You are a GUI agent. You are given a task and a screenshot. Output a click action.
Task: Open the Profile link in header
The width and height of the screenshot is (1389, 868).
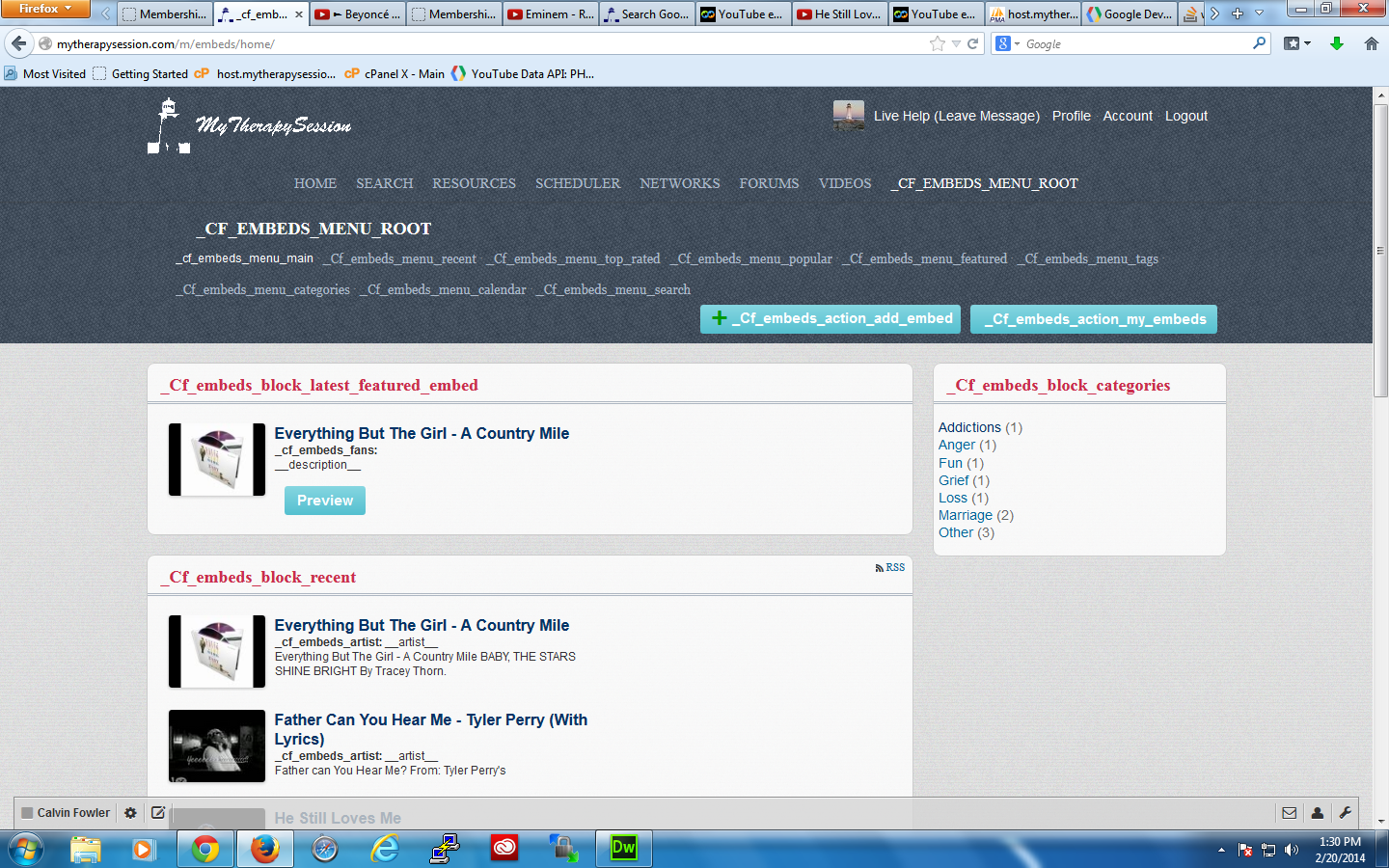(x=1072, y=116)
